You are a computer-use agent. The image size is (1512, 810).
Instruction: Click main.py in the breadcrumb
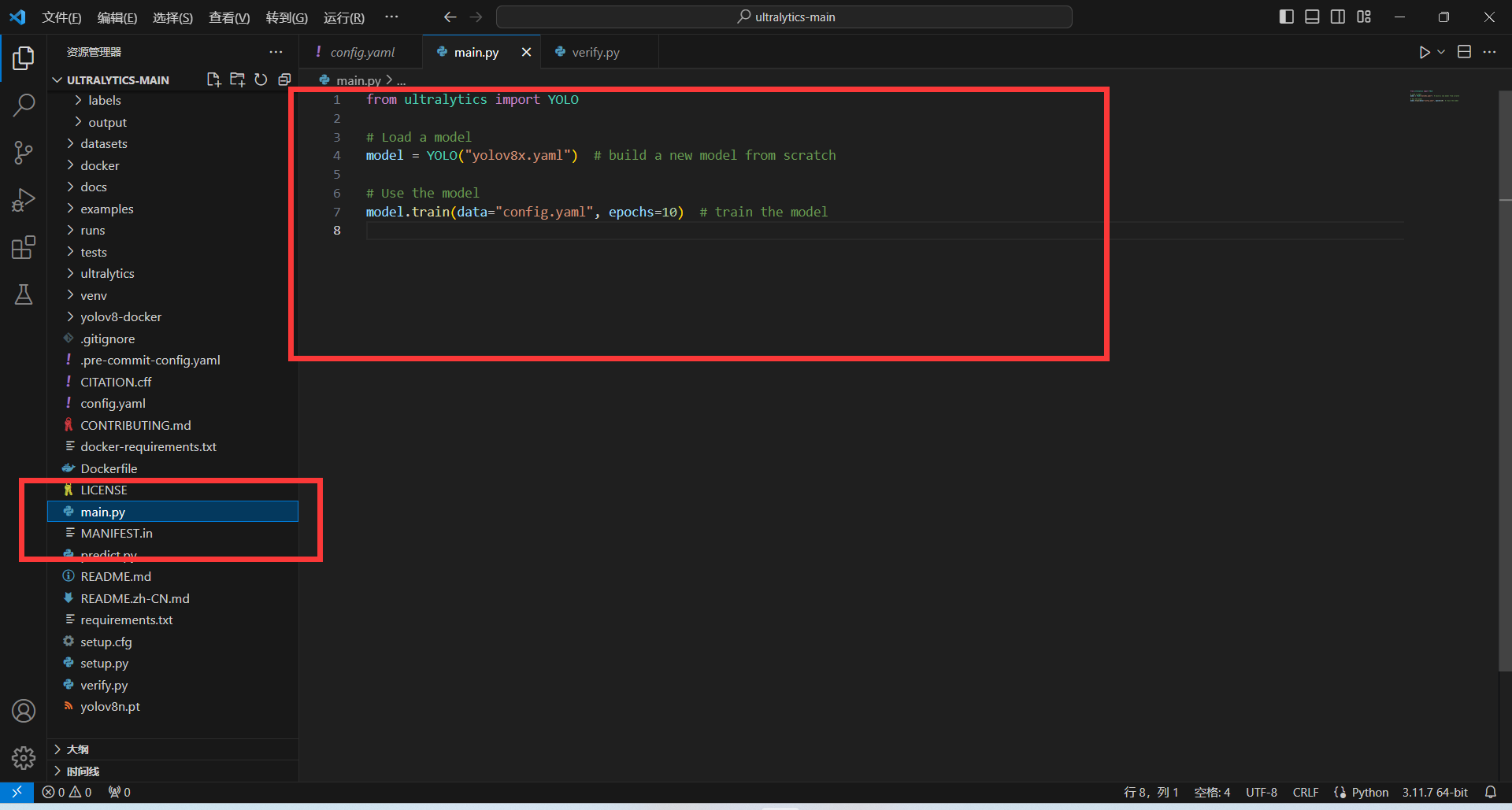[358, 80]
